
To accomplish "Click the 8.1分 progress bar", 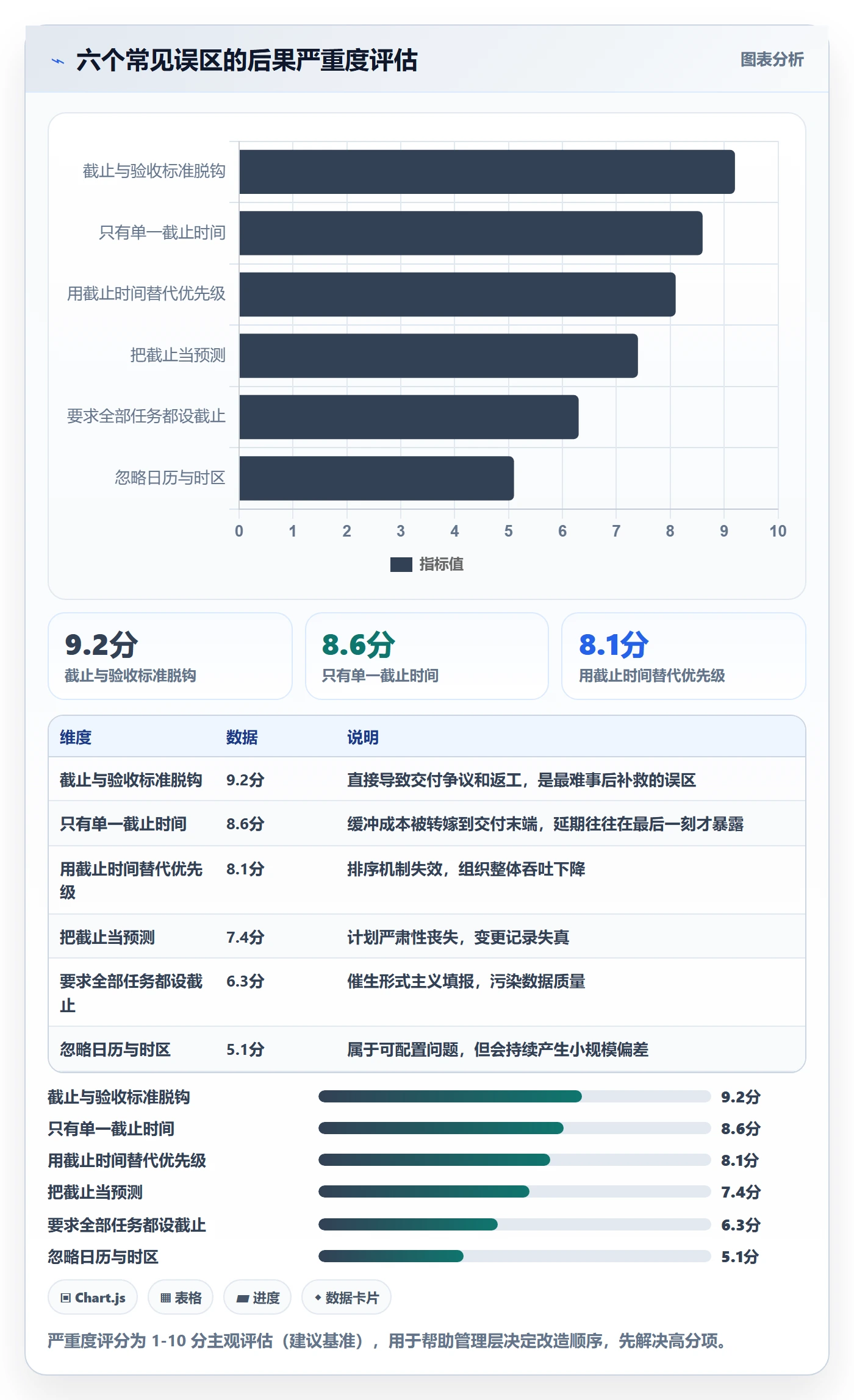I will tap(514, 1160).
